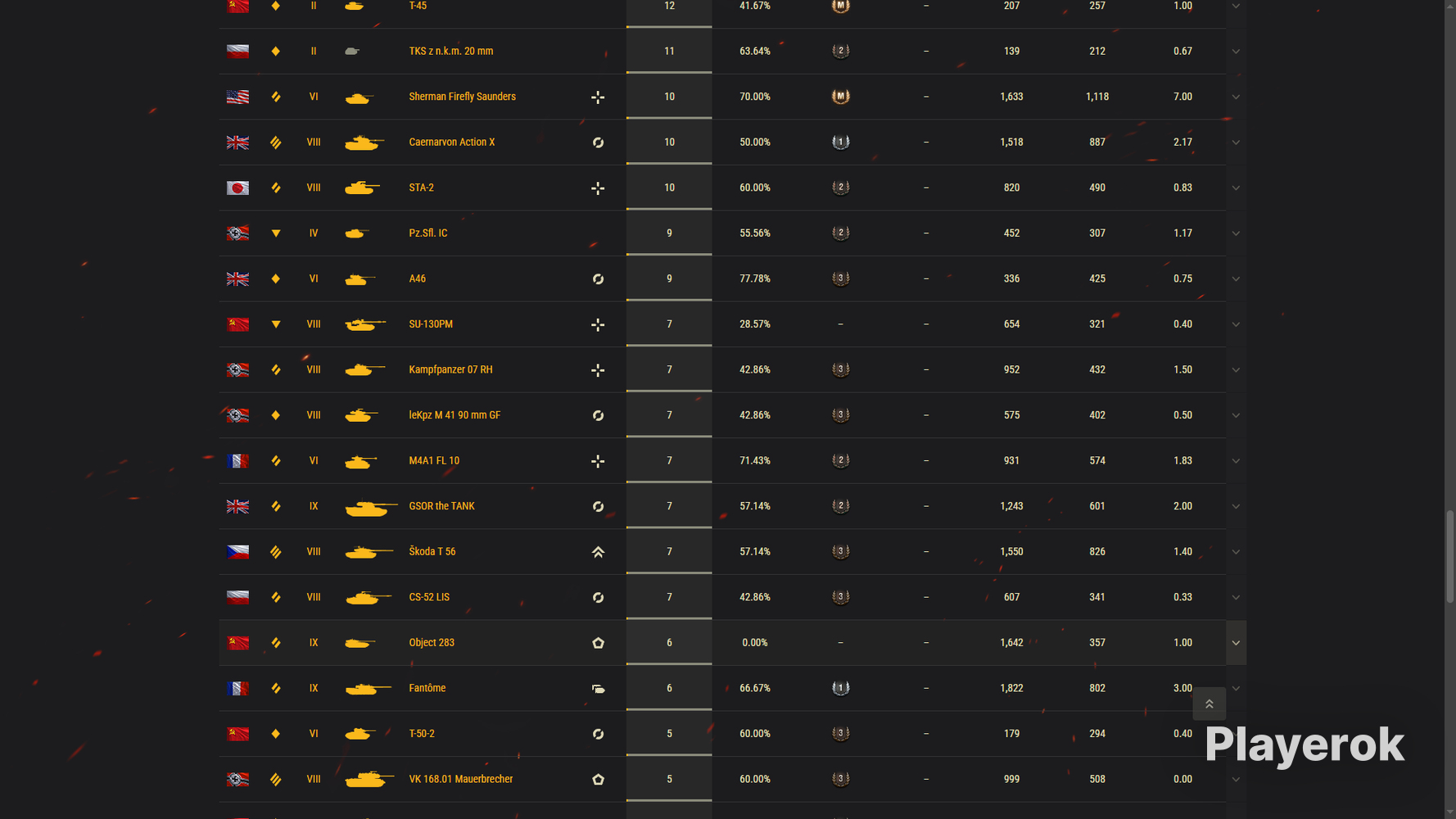Click the tank icon for CS-52 LIS
The width and height of the screenshot is (1456, 819).
click(x=368, y=598)
